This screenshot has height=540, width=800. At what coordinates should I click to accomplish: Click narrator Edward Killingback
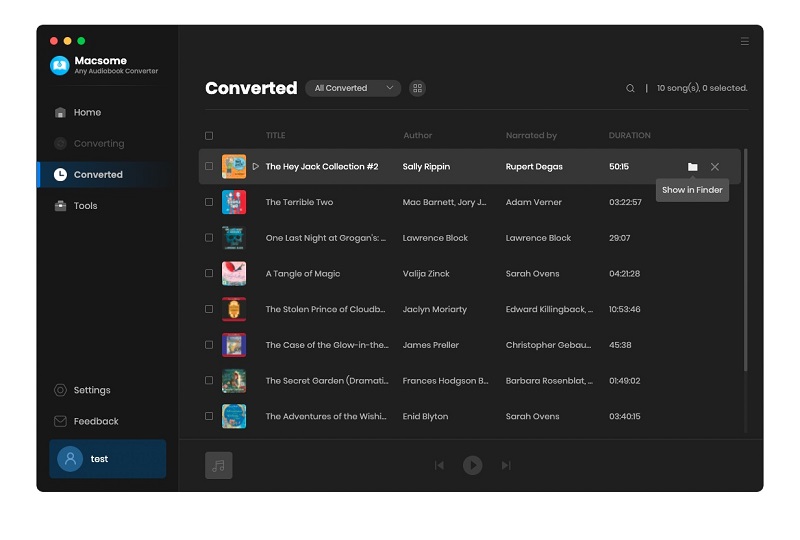tap(549, 309)
